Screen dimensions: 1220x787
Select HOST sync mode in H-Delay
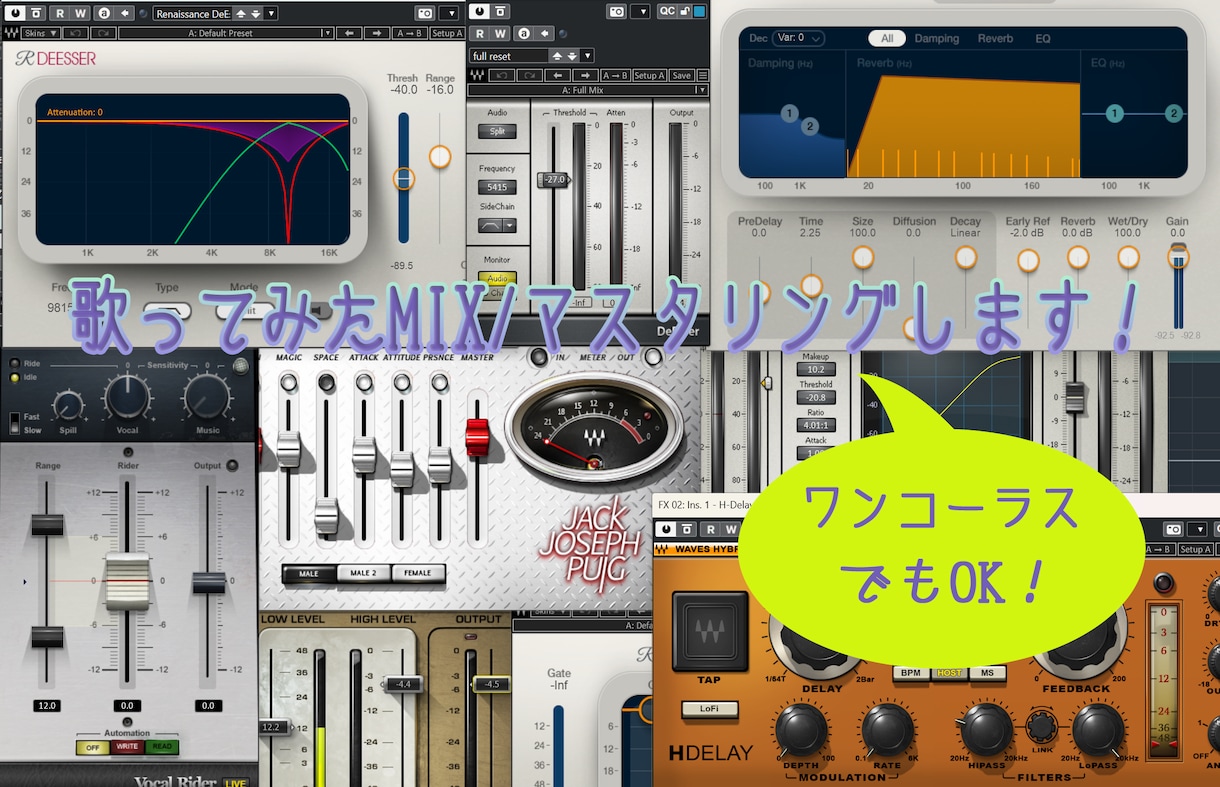[x=949, y=673]
